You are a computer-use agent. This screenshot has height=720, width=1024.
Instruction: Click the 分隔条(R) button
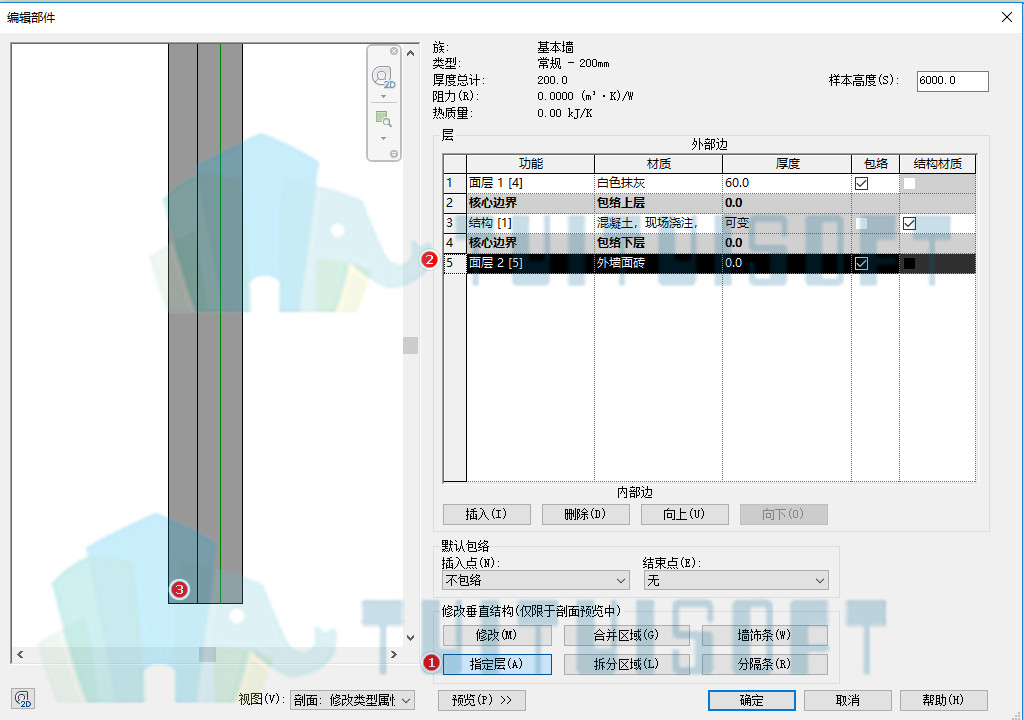point(765,664)
